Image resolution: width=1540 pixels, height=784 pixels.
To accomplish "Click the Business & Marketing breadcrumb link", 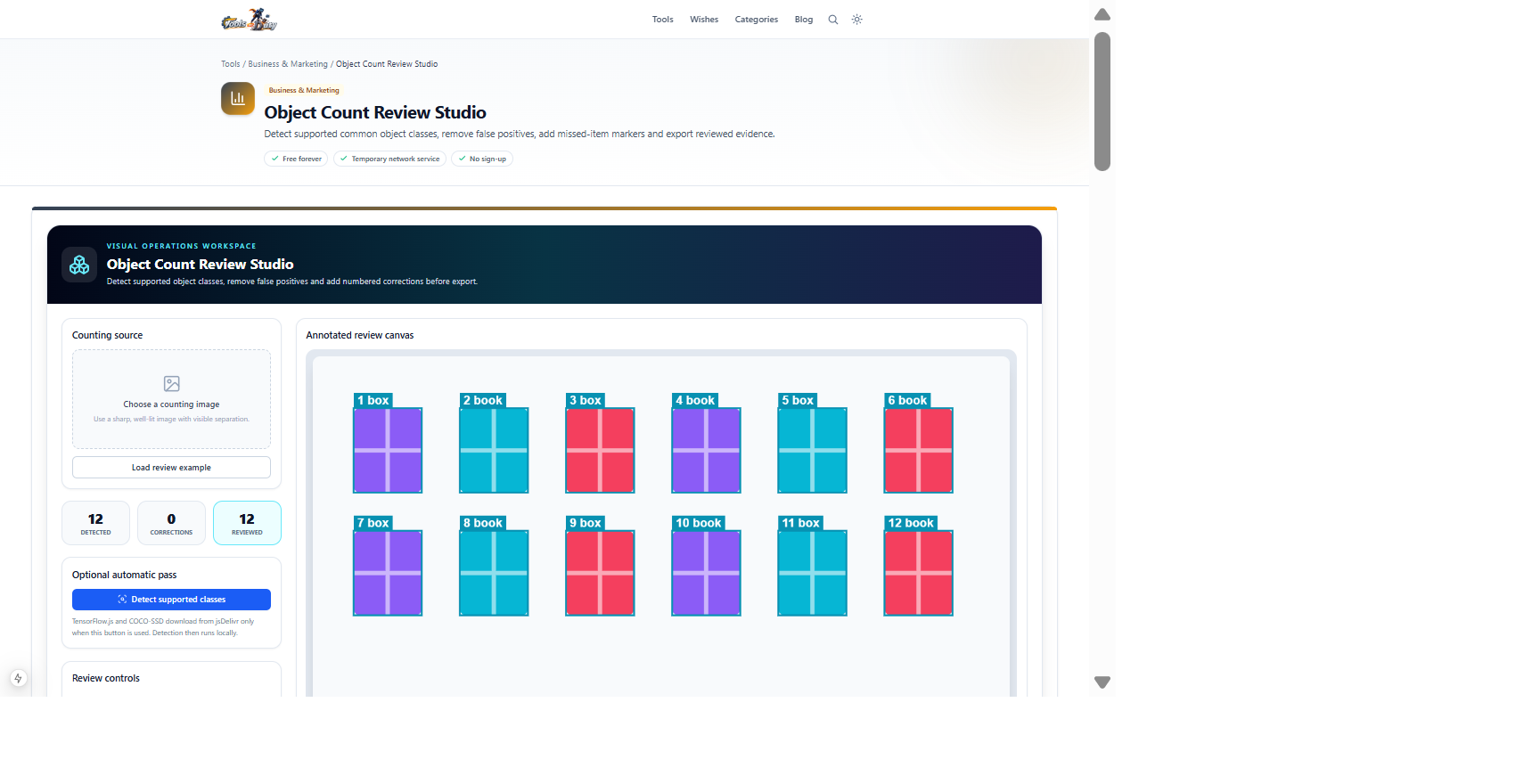I will click(x=288, y=64).
